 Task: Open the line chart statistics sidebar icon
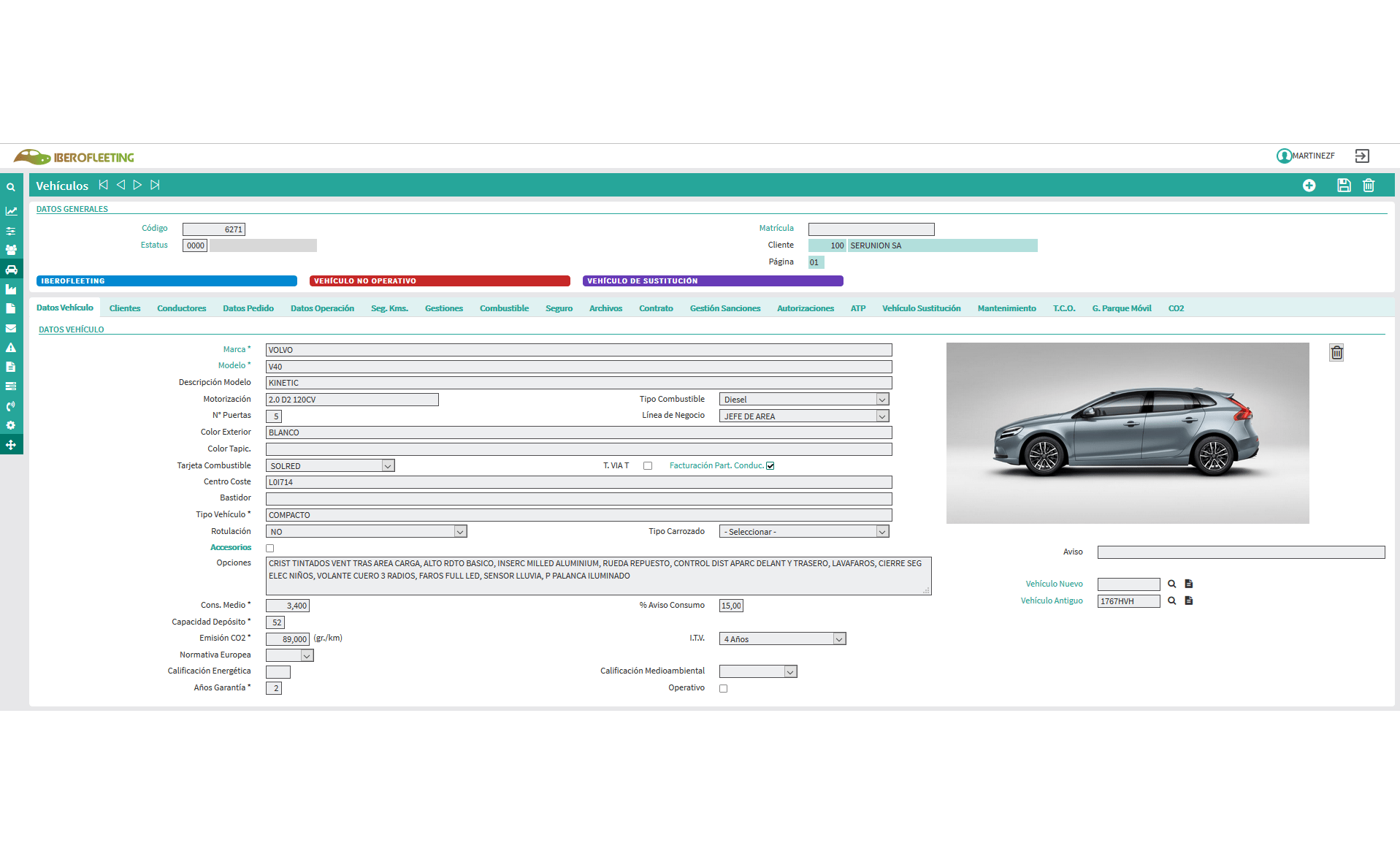click(11, 211)
